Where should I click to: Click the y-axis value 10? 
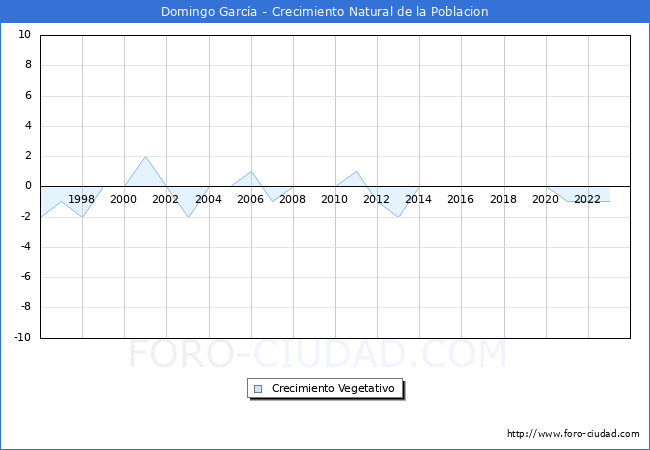(x=24, y=34)
